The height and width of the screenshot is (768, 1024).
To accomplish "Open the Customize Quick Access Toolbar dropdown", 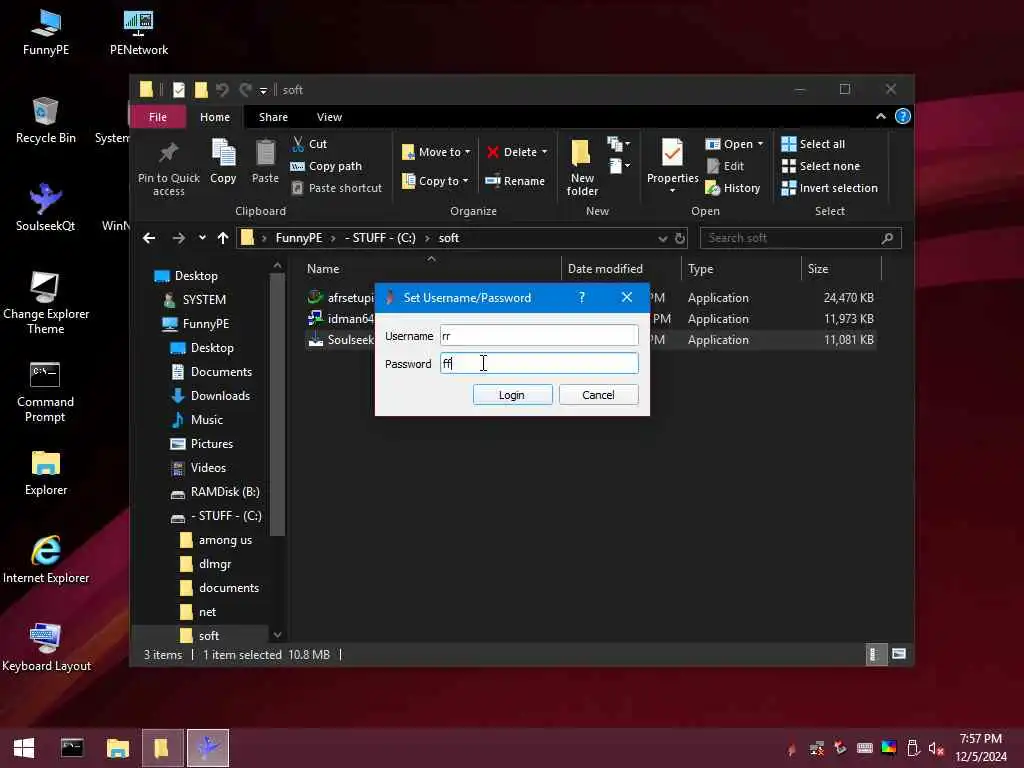I will coord(263,90).
